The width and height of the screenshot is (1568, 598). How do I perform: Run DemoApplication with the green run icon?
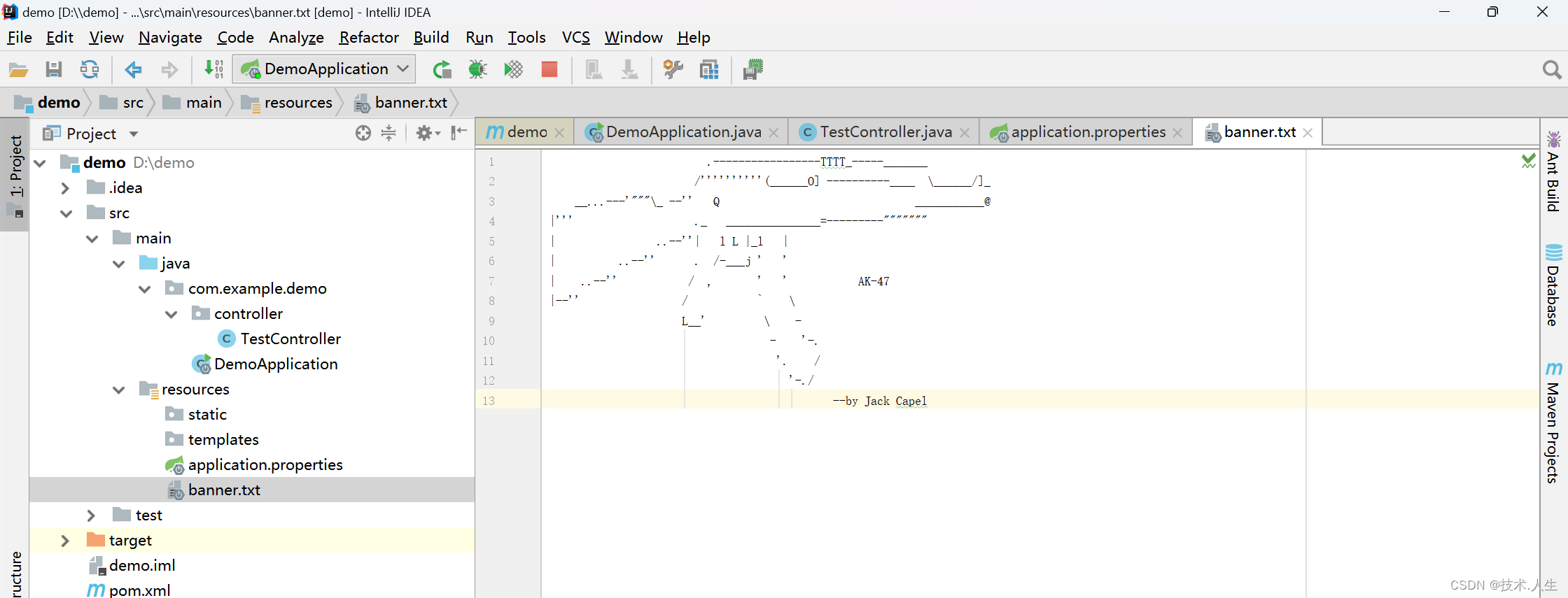click(442, 69)
